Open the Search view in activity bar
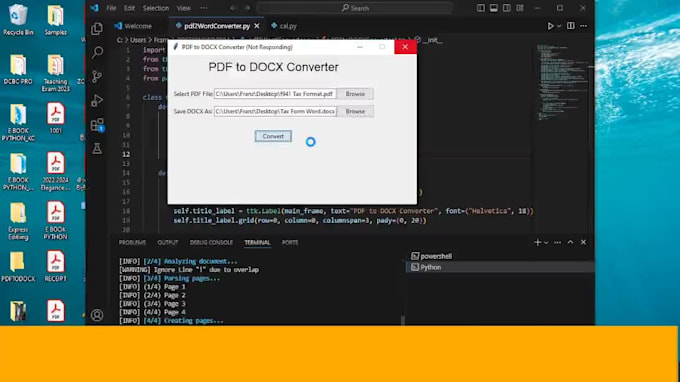The image size is (680, 382). [97, 52]
